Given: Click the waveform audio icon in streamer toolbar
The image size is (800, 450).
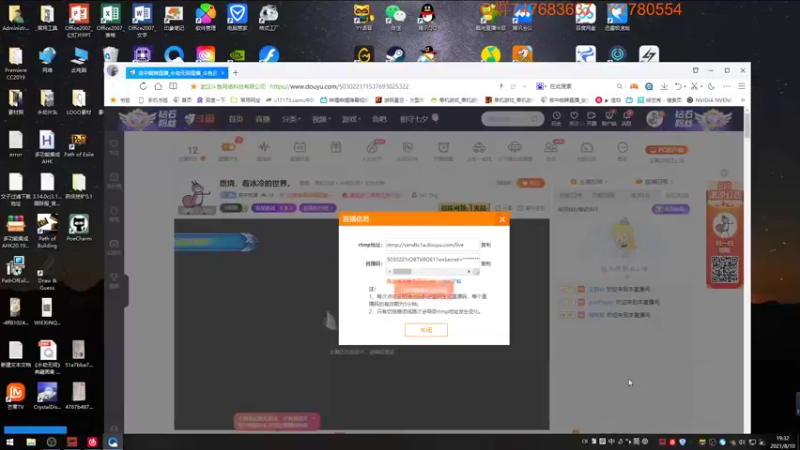Looking at the screenshot, I should tap(264, 147).
